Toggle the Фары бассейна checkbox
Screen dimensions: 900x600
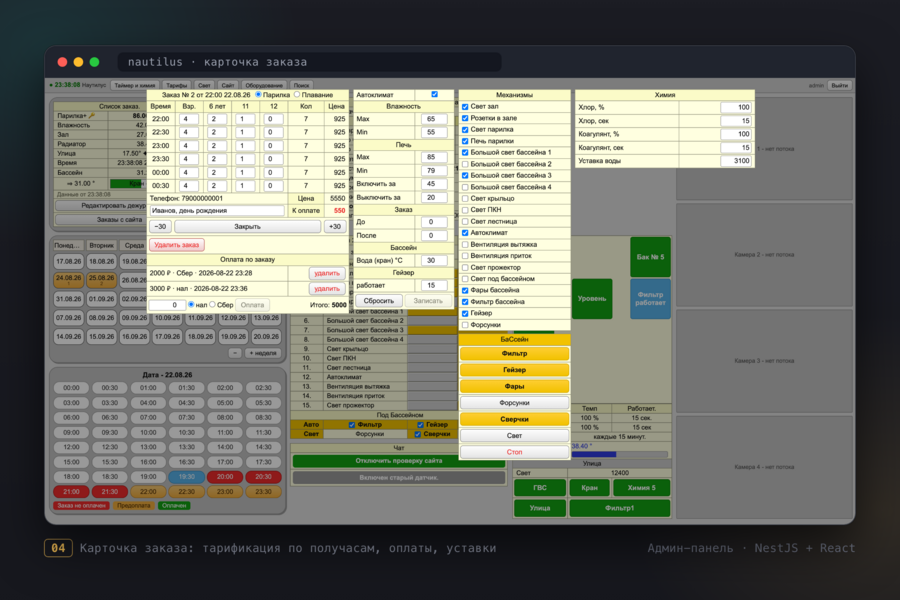tap(465, 291)
